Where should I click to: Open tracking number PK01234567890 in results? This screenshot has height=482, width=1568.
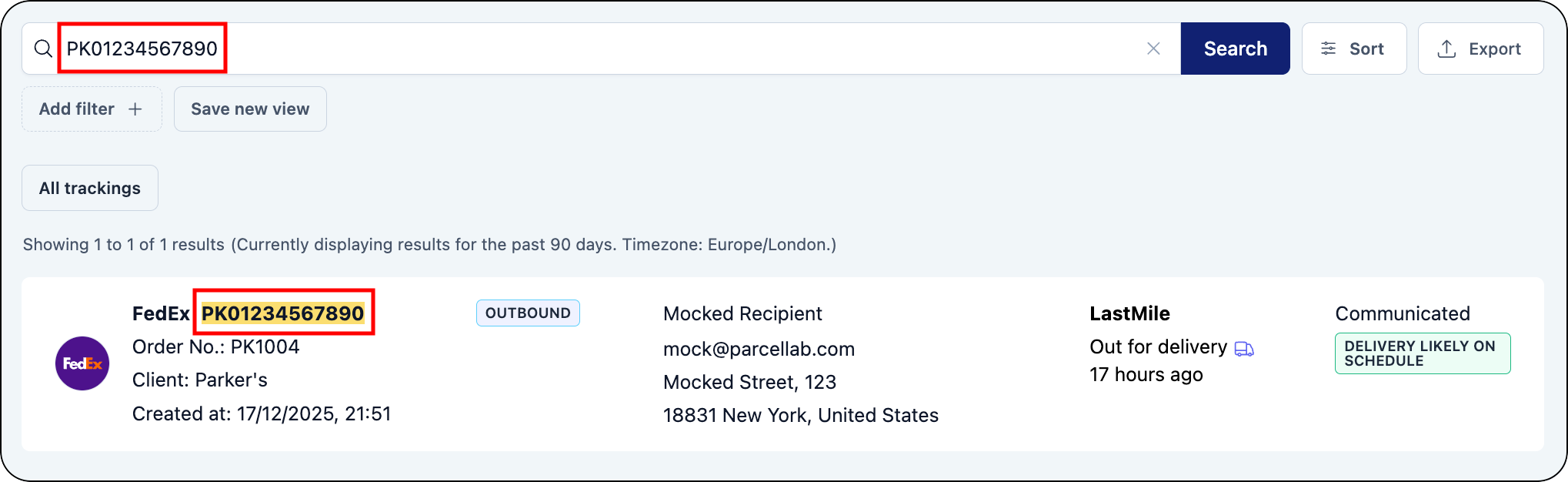(282, 313)
